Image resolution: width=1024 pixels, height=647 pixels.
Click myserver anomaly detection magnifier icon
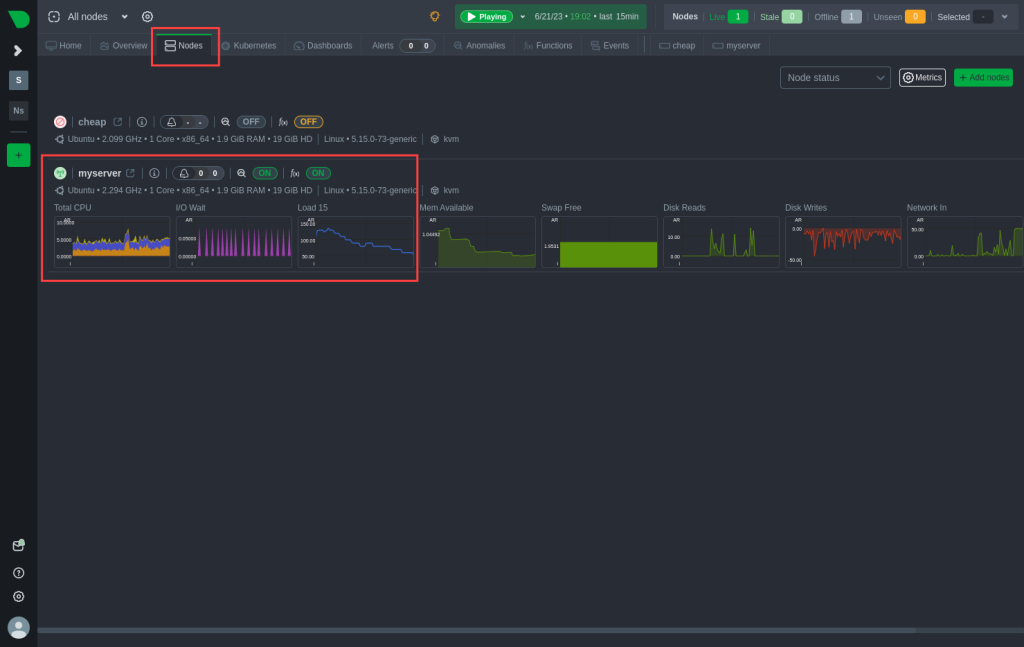point(242,173)
